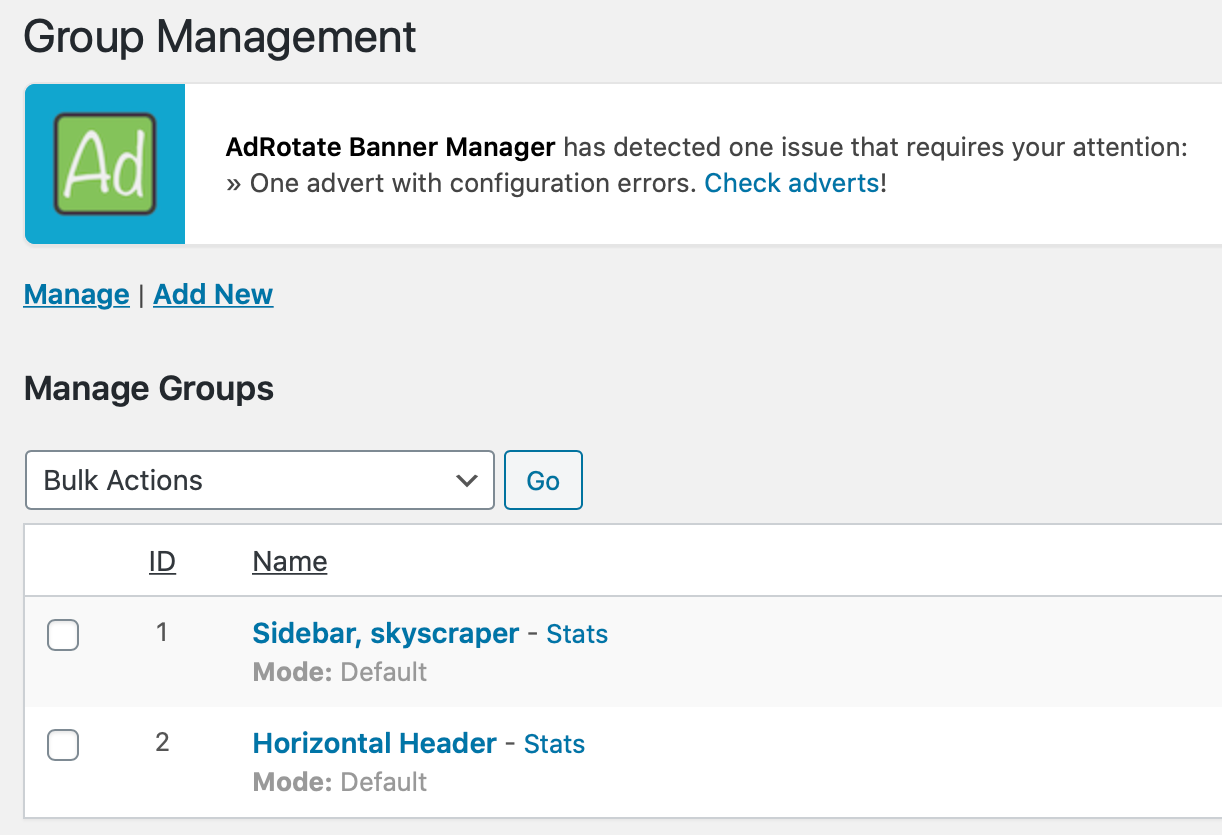Click Mode: Default under Horizontal Header

point(340,781)
